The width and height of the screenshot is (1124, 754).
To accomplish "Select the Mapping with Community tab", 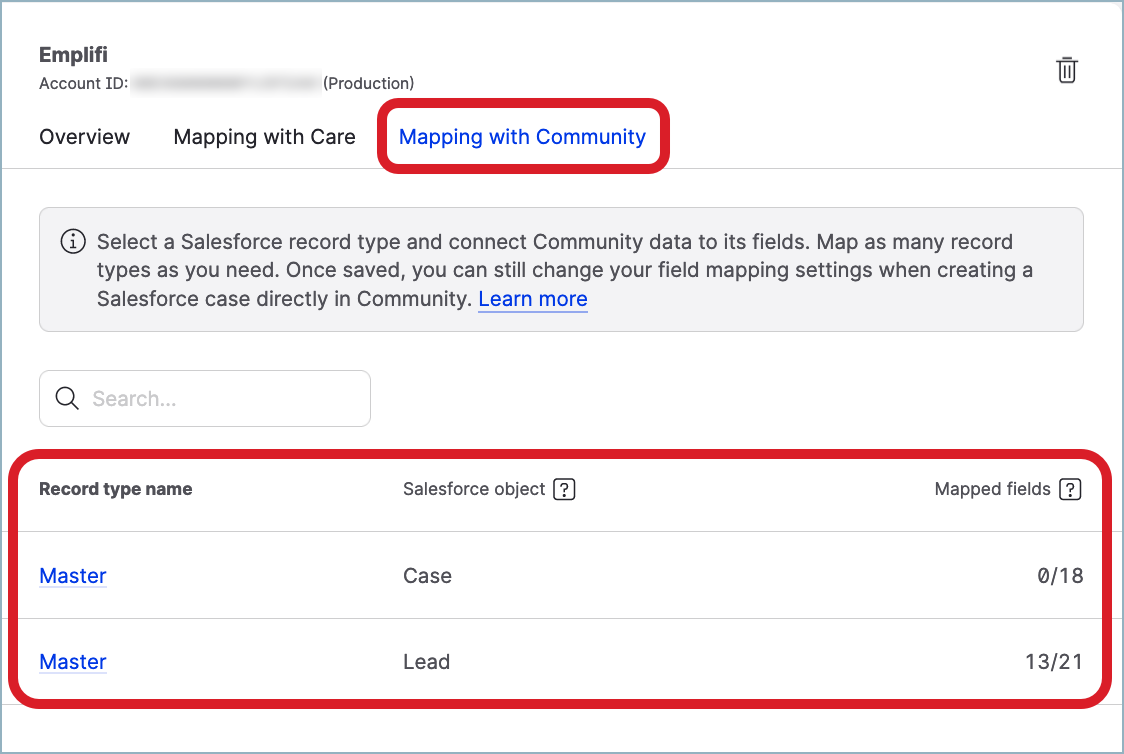I will 522,137.
